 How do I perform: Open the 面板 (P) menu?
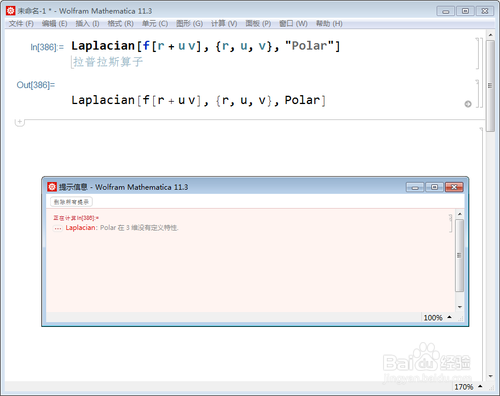(x=258, y=24)
